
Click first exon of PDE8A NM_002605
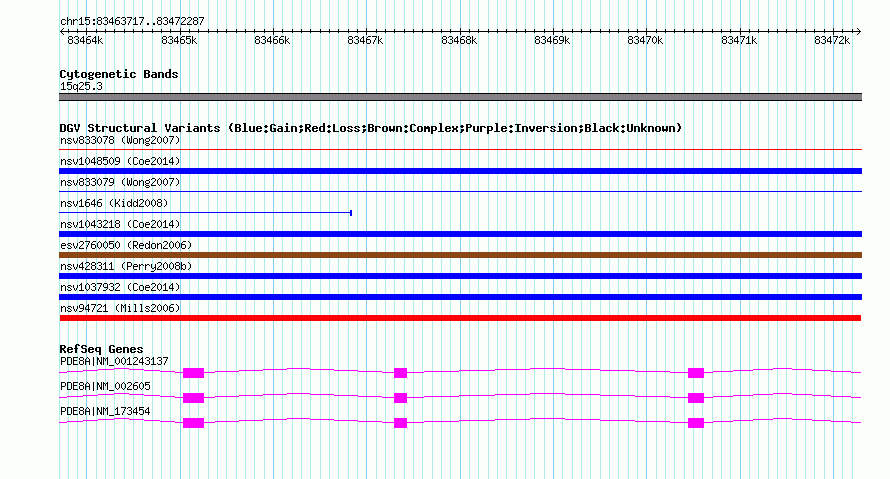(194, 398)
